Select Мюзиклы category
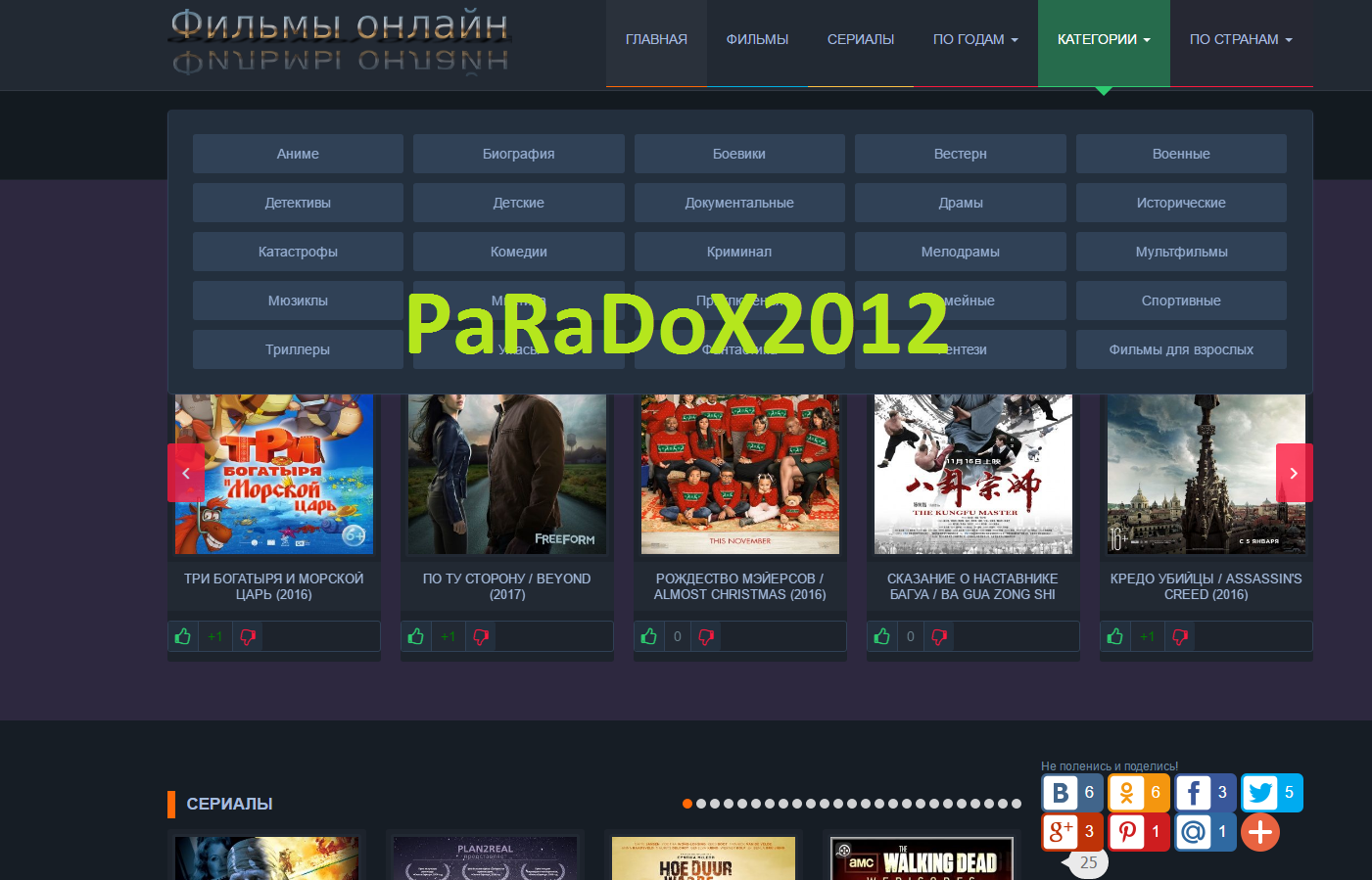This screenshot has width=1372, height=880. pyautogui.click(x=298, y=301)
